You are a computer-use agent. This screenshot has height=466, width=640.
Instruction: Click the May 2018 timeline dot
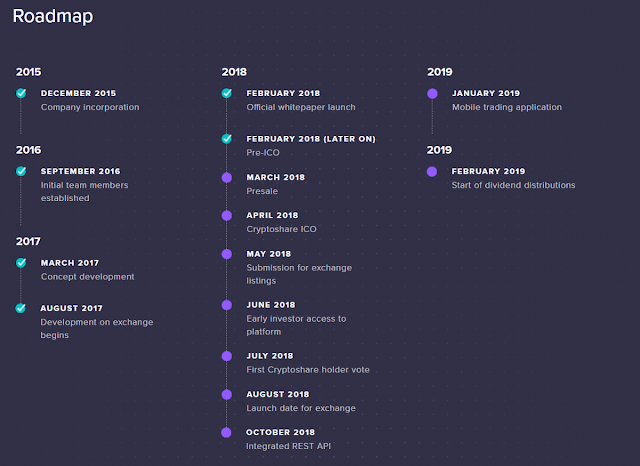coord(227,254)
